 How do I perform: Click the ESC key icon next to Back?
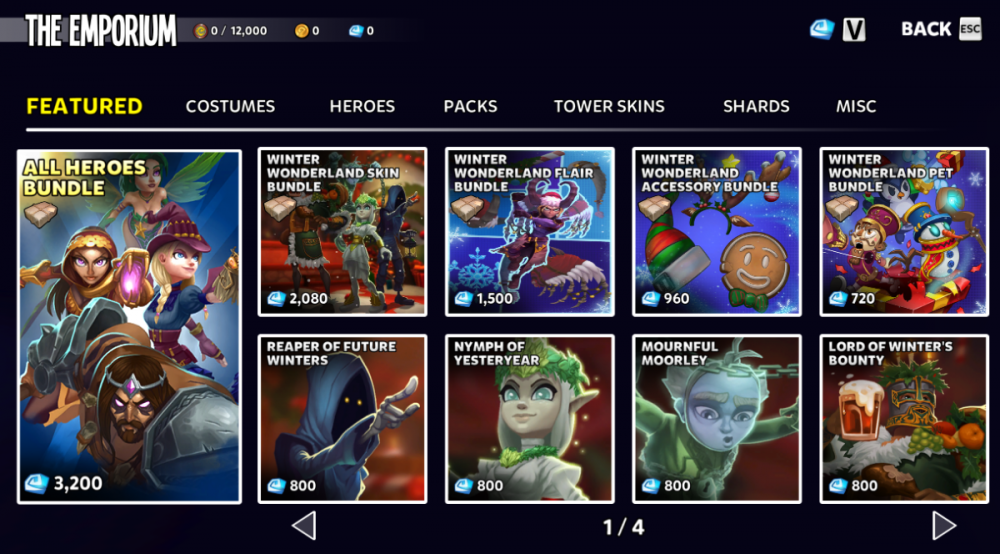click(970, 29)
